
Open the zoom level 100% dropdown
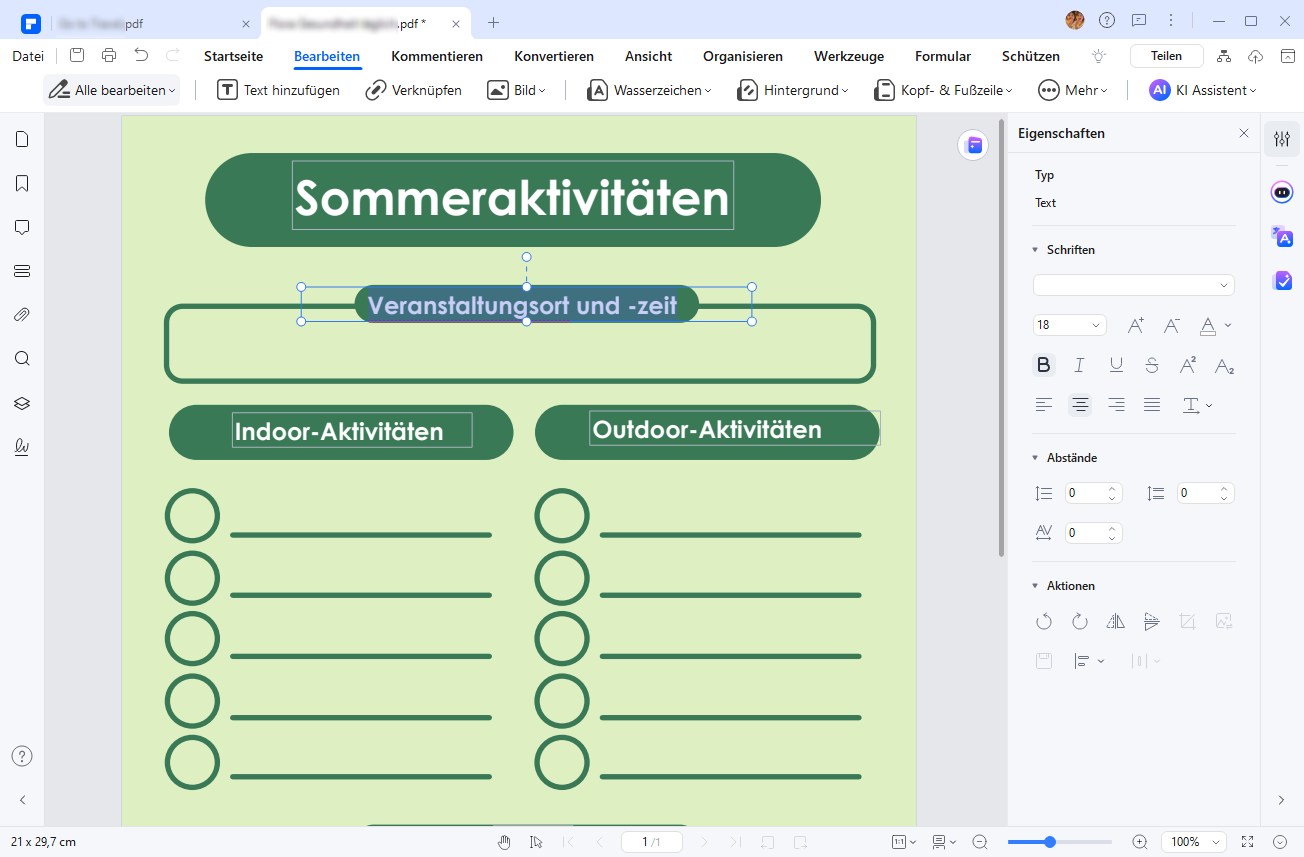[x=1195, y=842]
